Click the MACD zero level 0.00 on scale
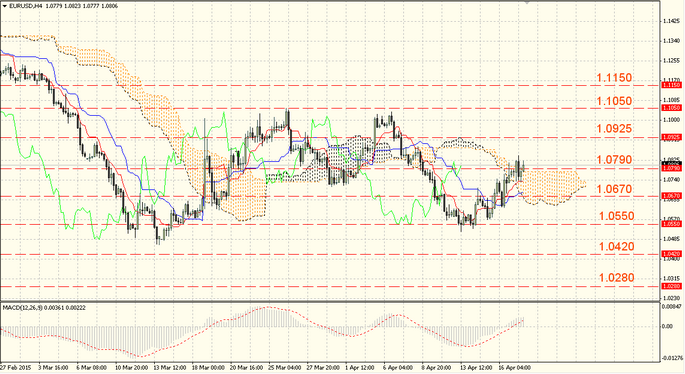 (667, 326)
